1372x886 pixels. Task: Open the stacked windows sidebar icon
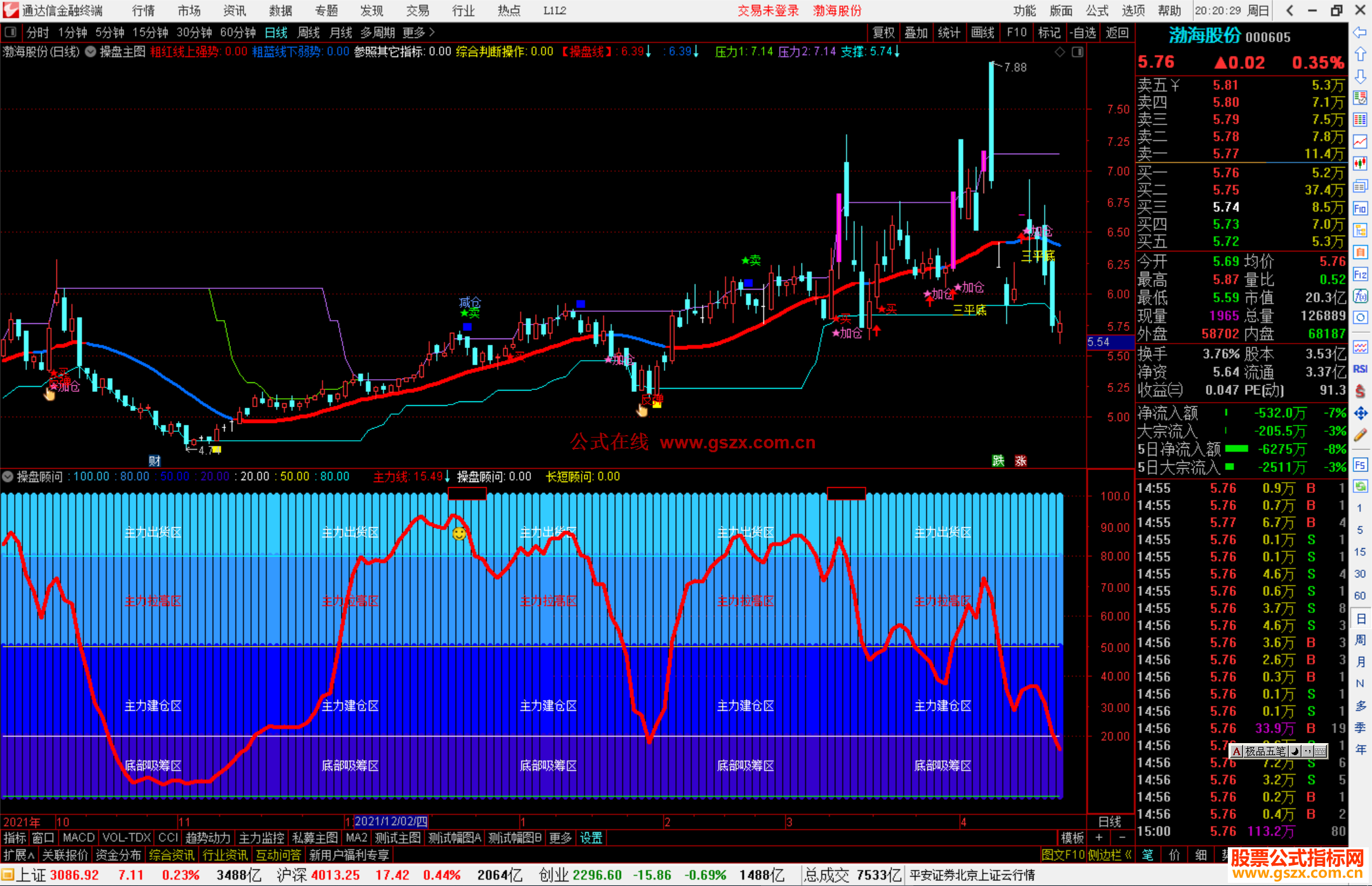tap(1360, 187)
